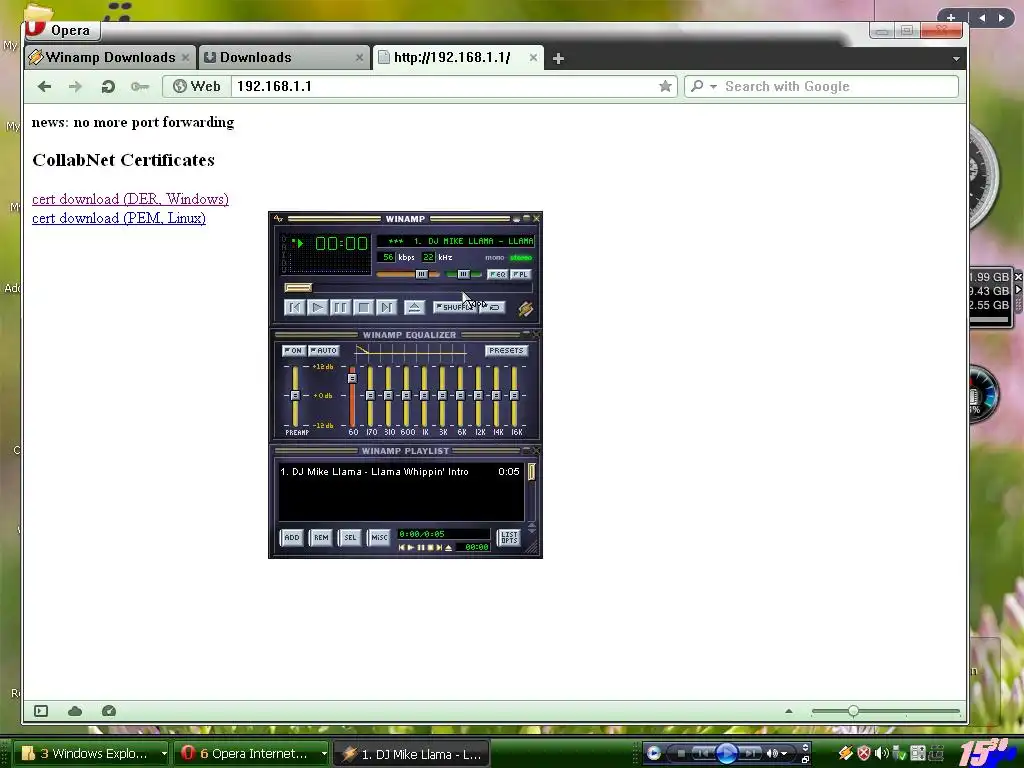Screen dimensions: 1024x768
Task: Reload the current Opera page
Action: [108, 86]
